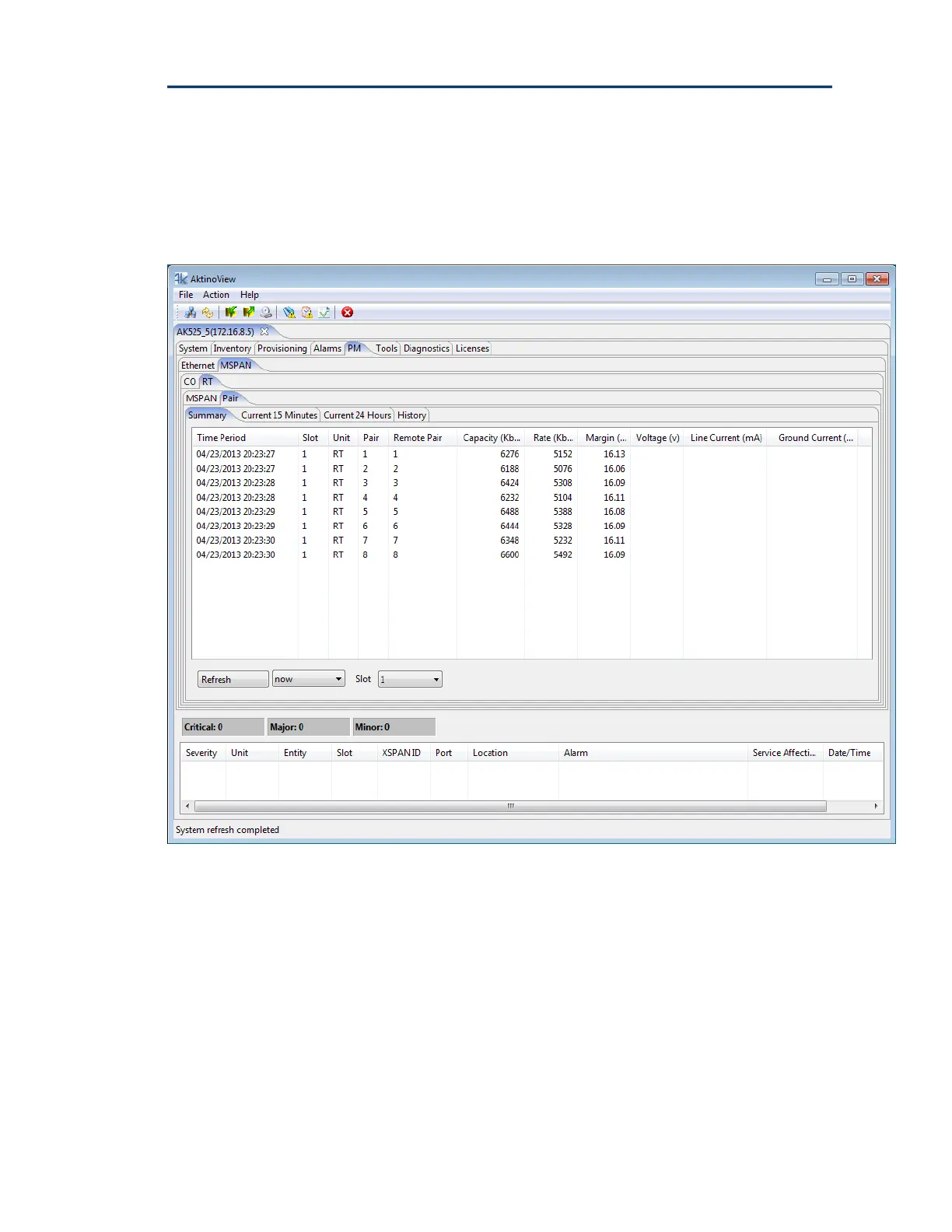Open the Help menu
The image size is (952, 1232).
point(250,295)
